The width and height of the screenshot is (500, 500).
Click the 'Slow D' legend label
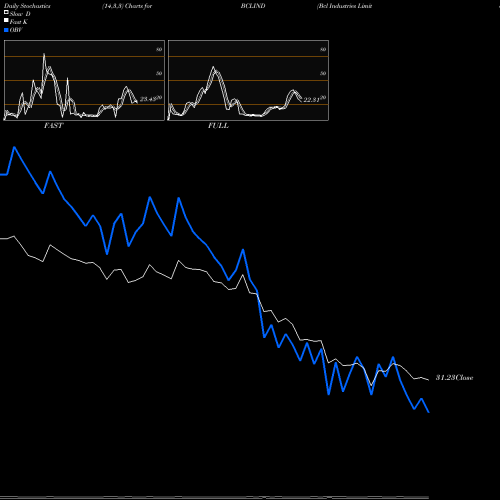click(20, 14)
